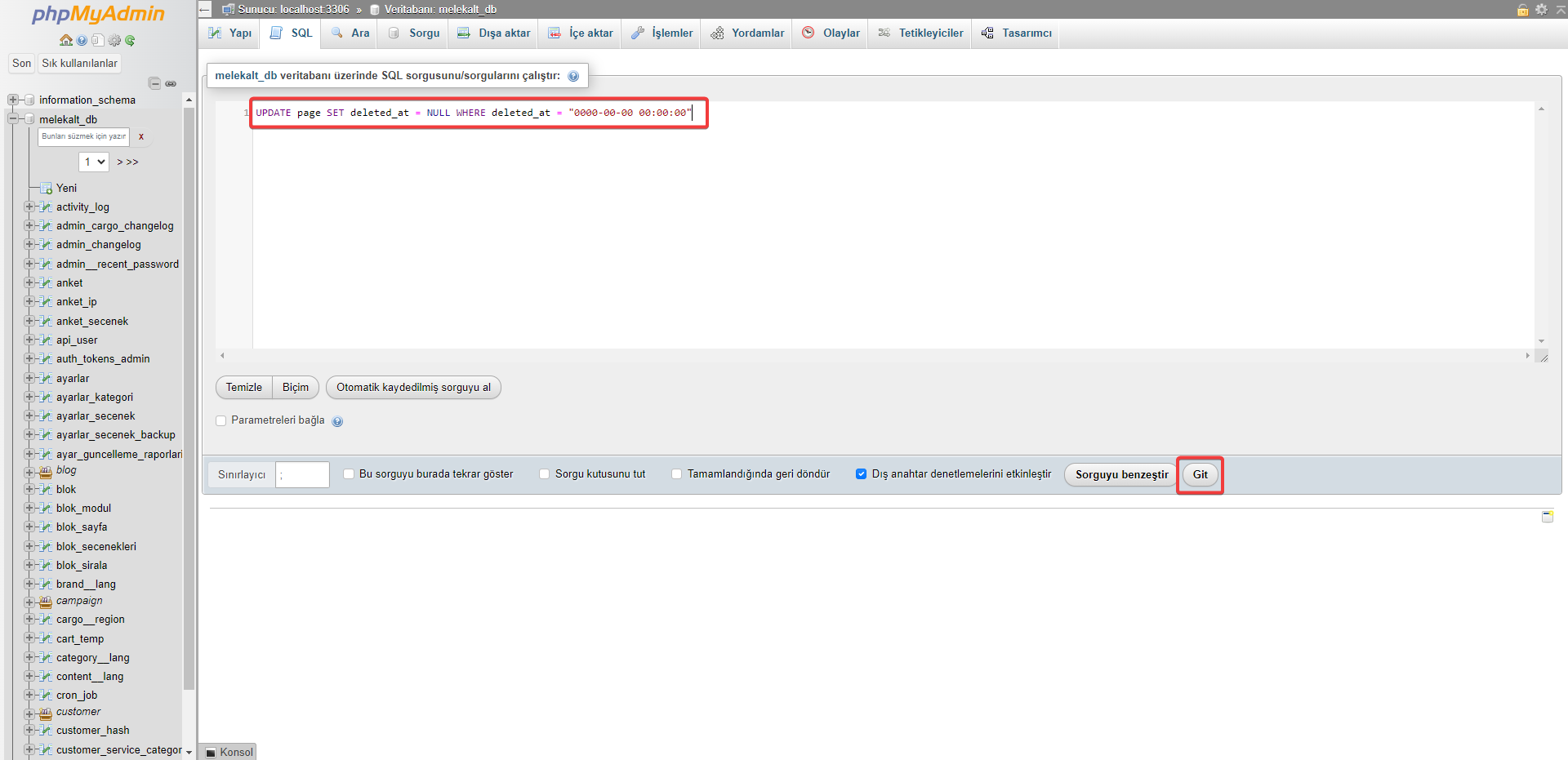The height and width of the screenshot is (760, 1568).
Task: Expand the blok_modul table node
Action: click(x=29, y=509)
